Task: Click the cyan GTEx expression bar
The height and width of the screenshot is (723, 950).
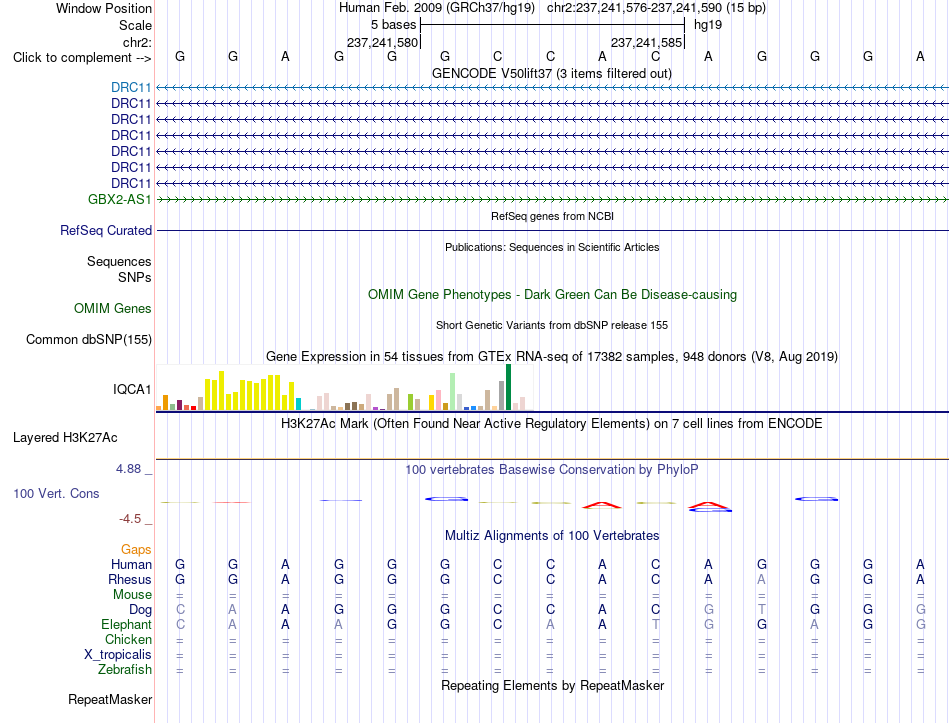Action: pyautogui.click(x=299, y=404)
